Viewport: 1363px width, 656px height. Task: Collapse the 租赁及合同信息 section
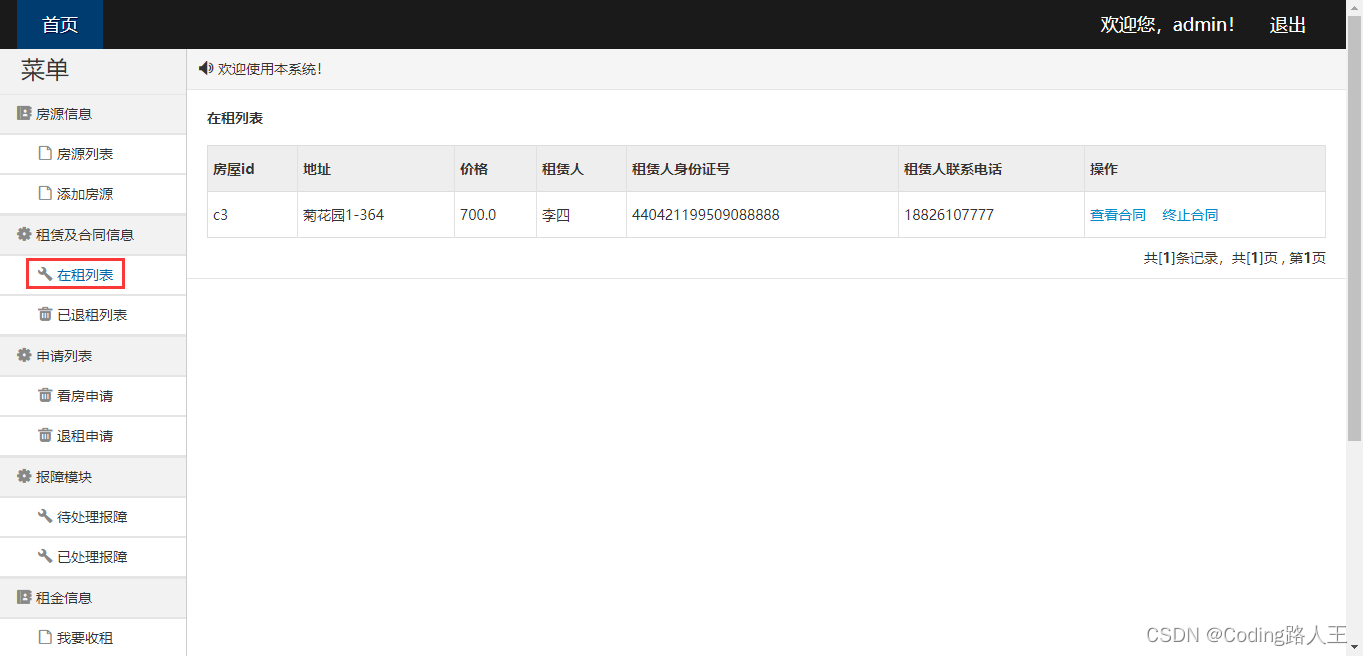(x=93, y=235)
